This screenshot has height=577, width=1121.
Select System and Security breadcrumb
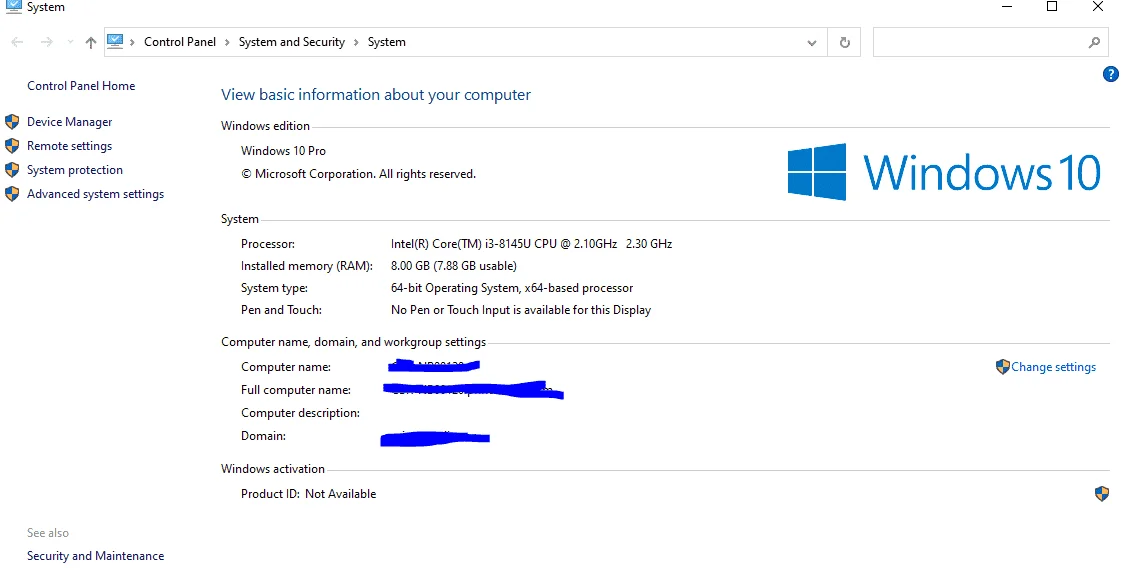tap(292, 42)
